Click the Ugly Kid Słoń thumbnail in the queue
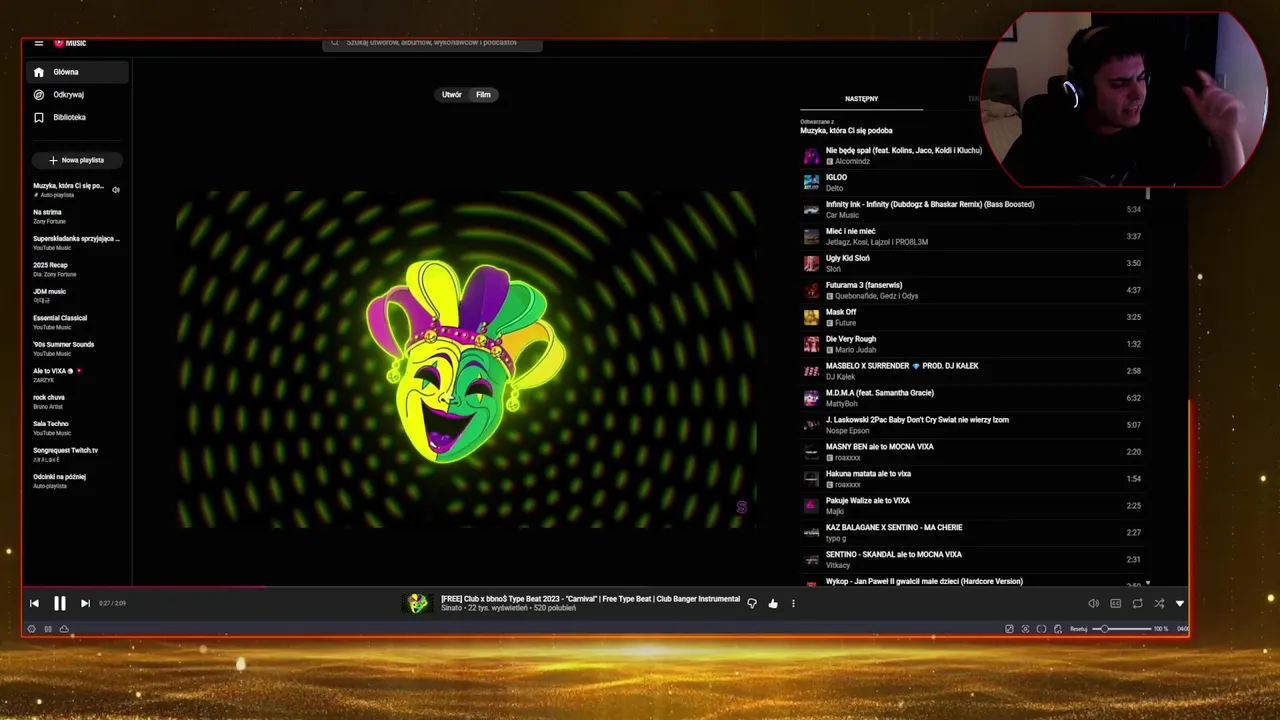1280x720 pixels. pos(811,263)
